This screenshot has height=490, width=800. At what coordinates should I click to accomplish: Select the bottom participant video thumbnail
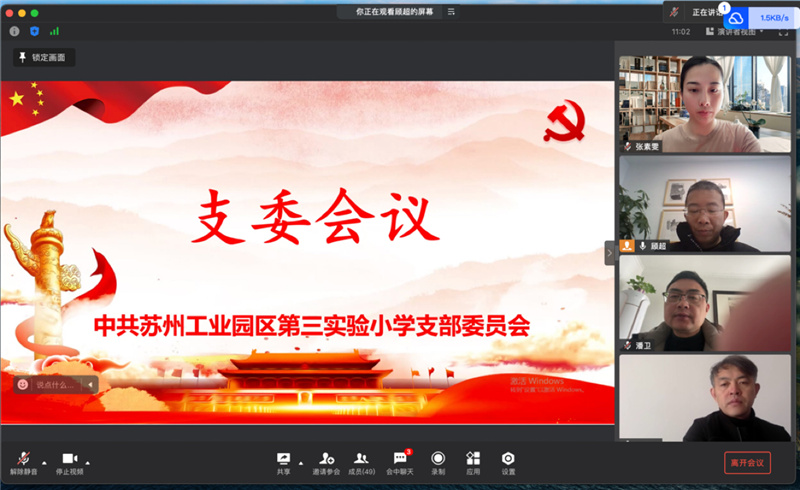click(x=705, y=398)
